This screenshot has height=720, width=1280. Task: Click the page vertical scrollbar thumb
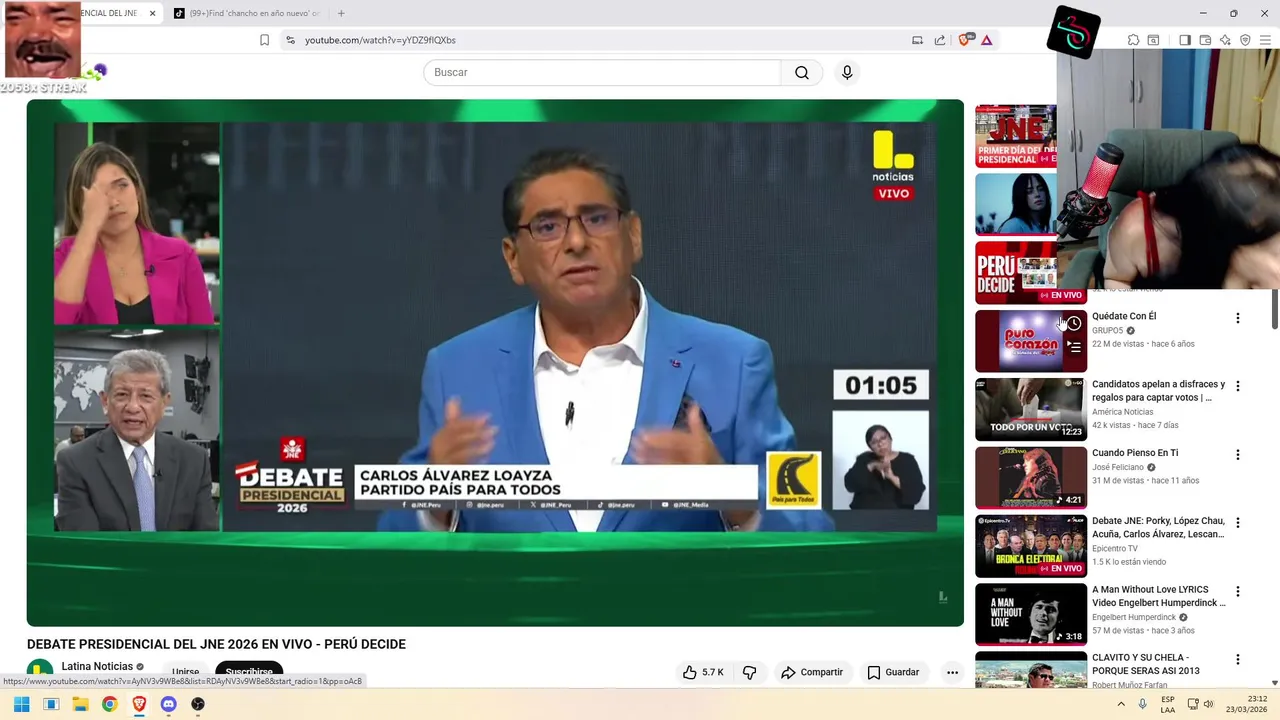coord(1275,308)
